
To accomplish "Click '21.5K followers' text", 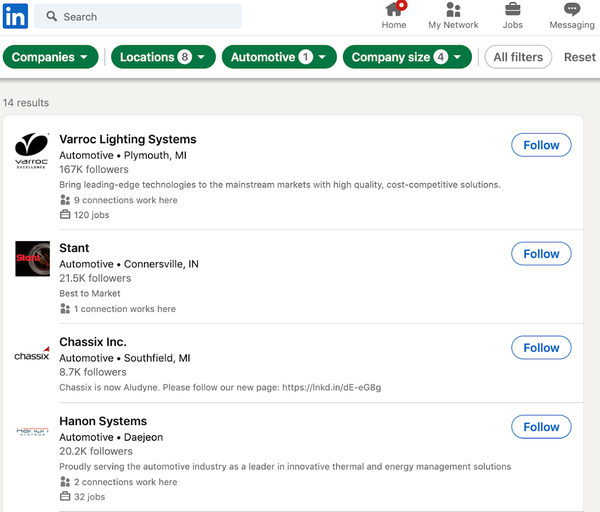I will 95,278.
